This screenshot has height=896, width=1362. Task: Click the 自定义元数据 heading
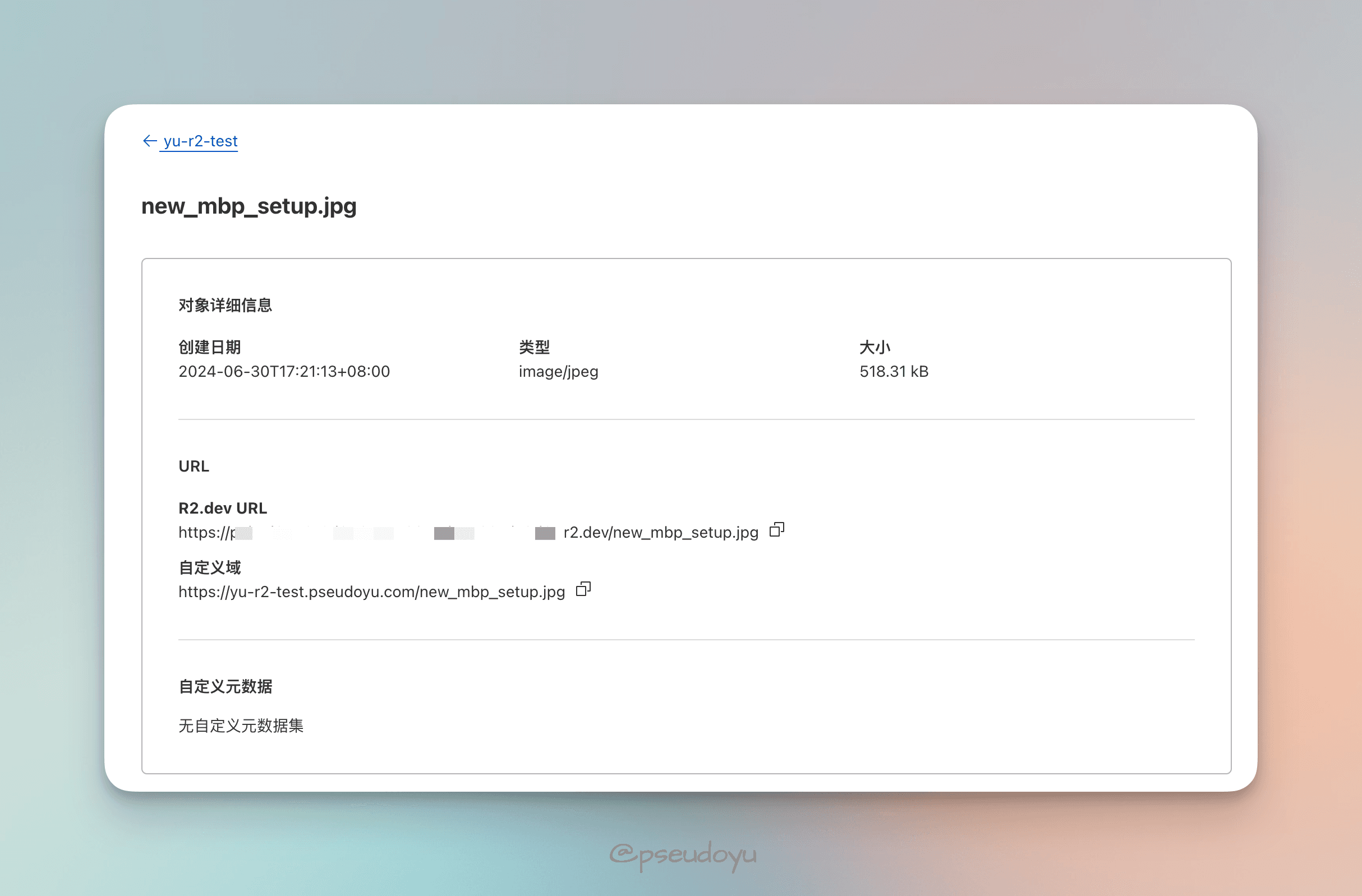[226, 687]
